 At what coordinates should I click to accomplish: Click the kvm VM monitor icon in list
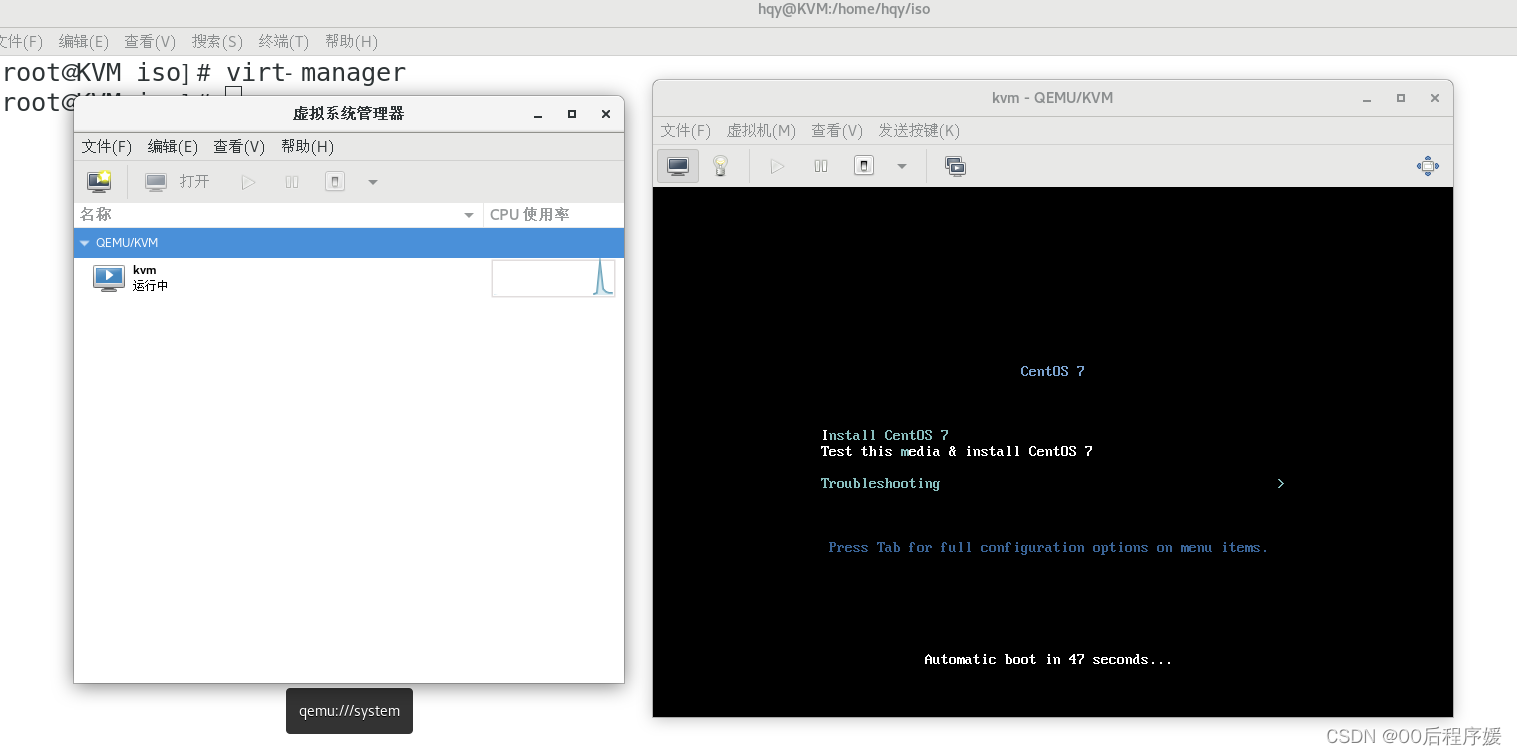tap(109, 278)
